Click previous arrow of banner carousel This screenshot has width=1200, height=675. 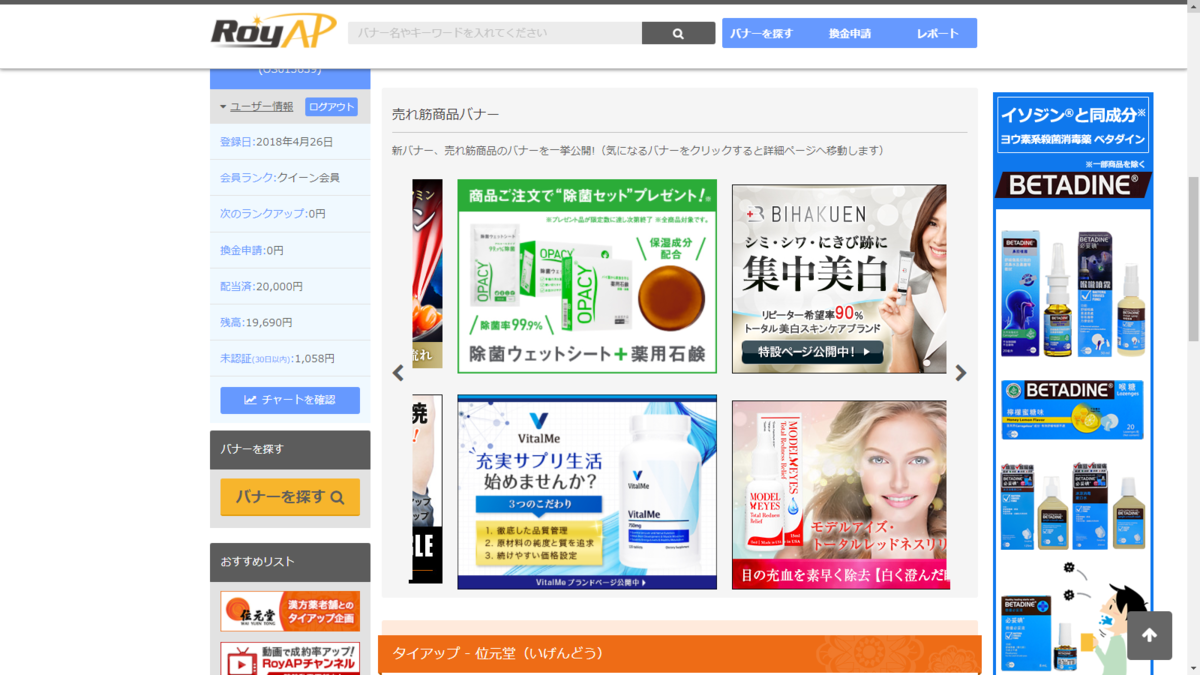(x=398, y=373)
